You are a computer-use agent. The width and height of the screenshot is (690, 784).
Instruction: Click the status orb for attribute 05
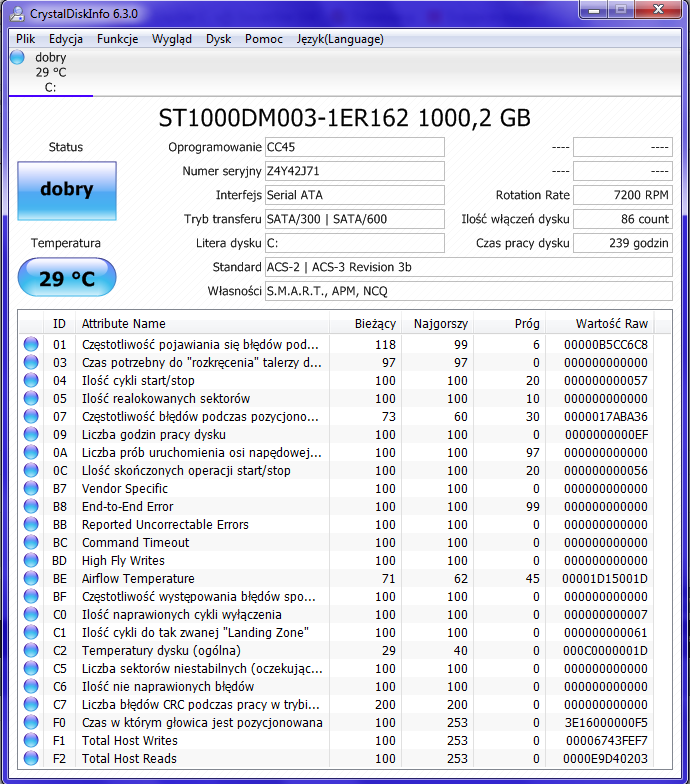(31, 398)
